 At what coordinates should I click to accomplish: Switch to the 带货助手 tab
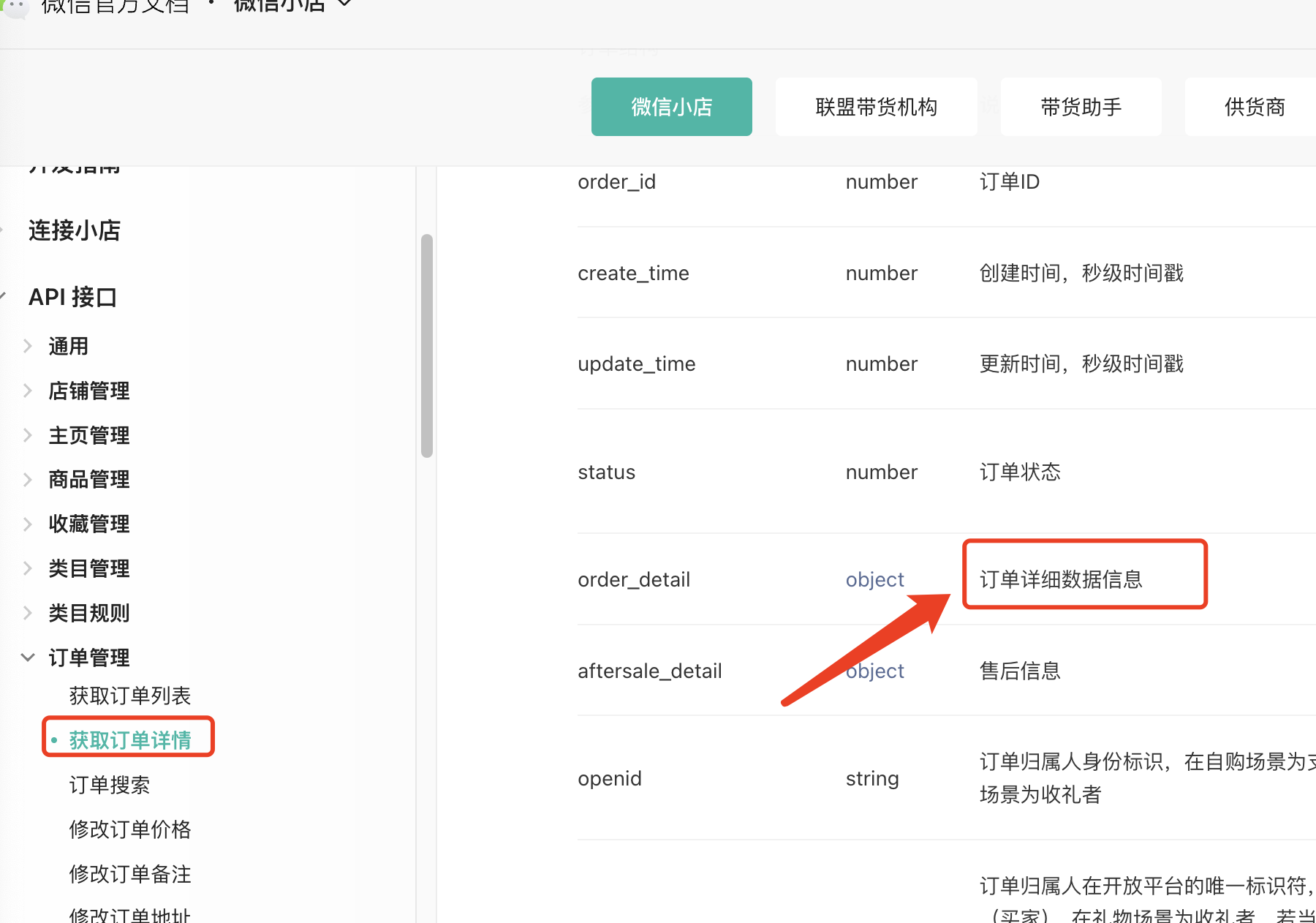[x=1081, y=107]
